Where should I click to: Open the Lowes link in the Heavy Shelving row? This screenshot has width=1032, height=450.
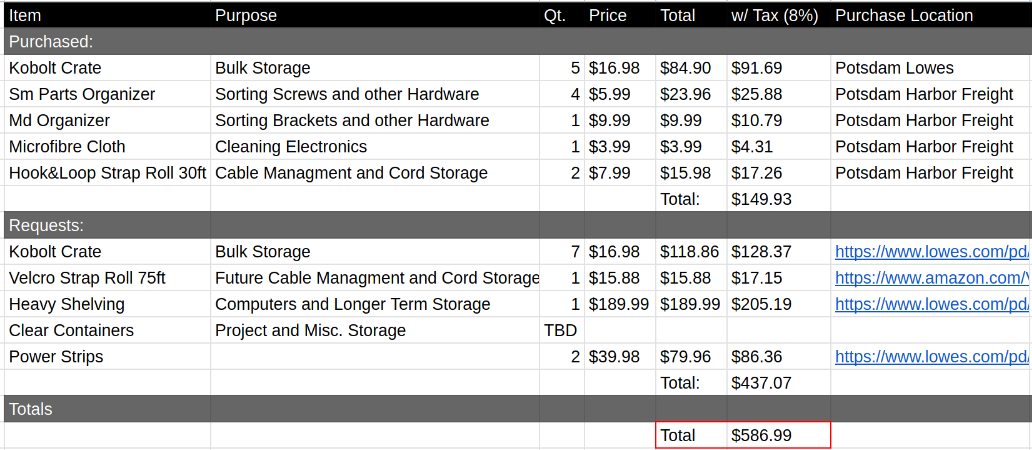pos(931,304)
